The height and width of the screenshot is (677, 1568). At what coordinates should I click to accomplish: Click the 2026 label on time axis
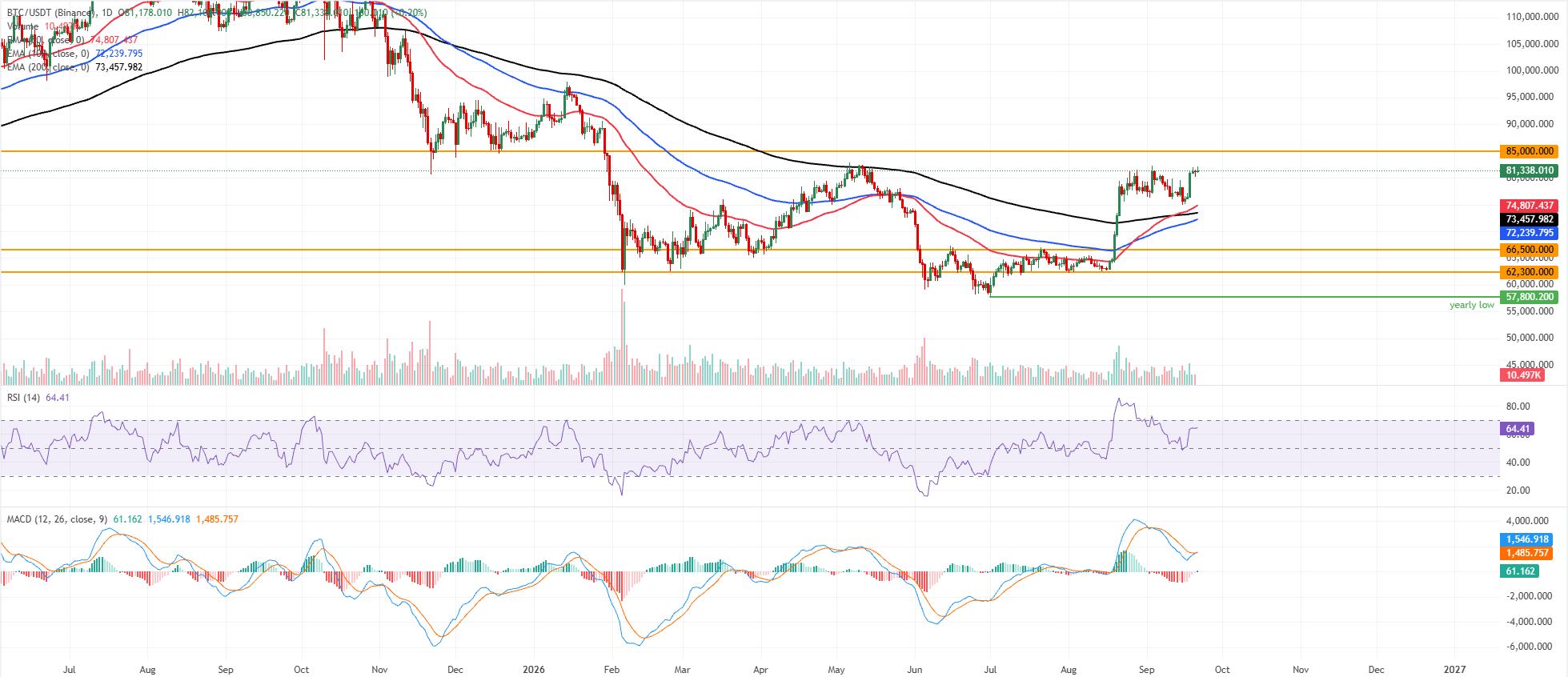[x=533, y=670]
